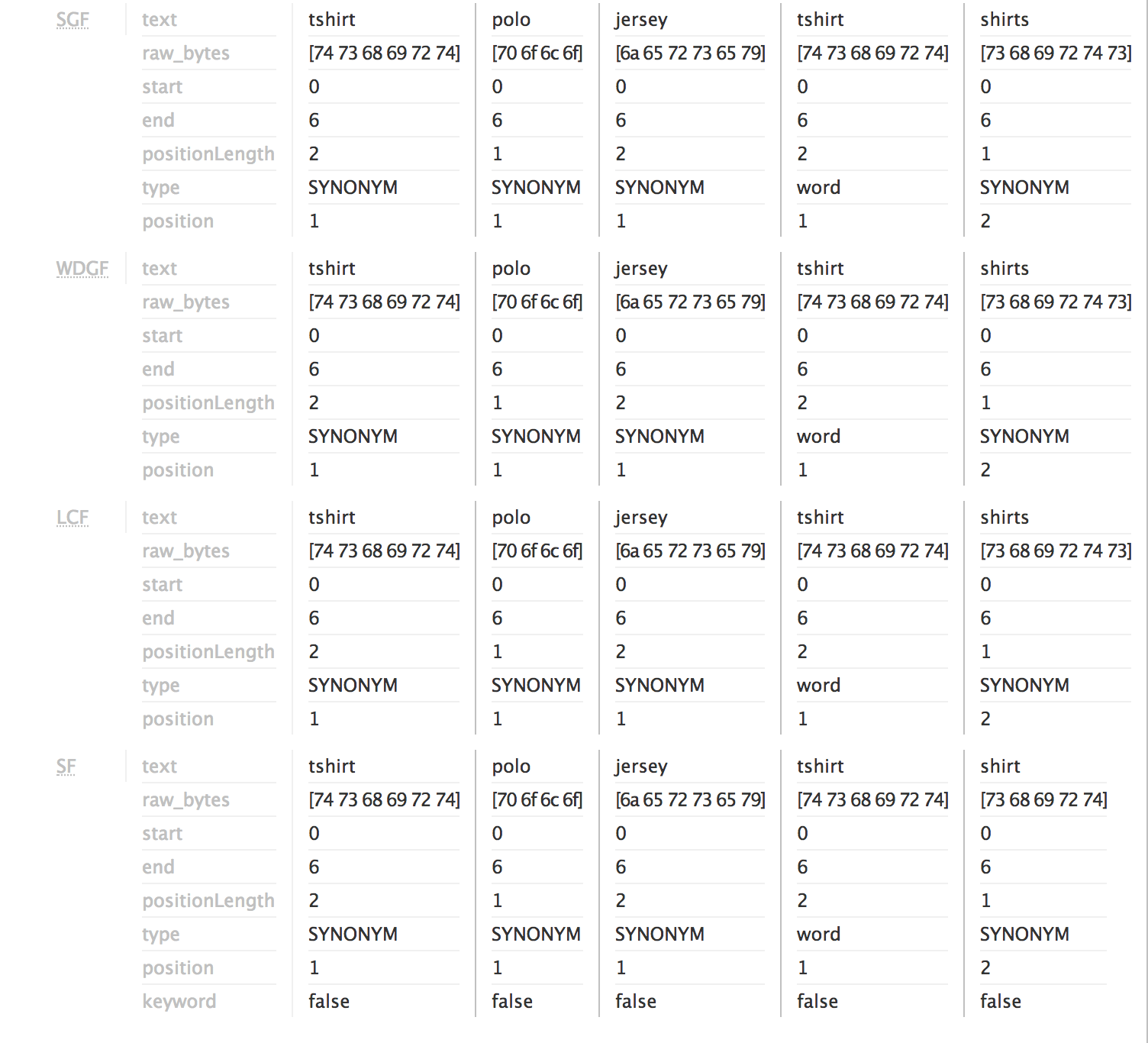Click SYNONYM type under WDGF jersey column
The image size is (1148, 1043).
[659, 436]
